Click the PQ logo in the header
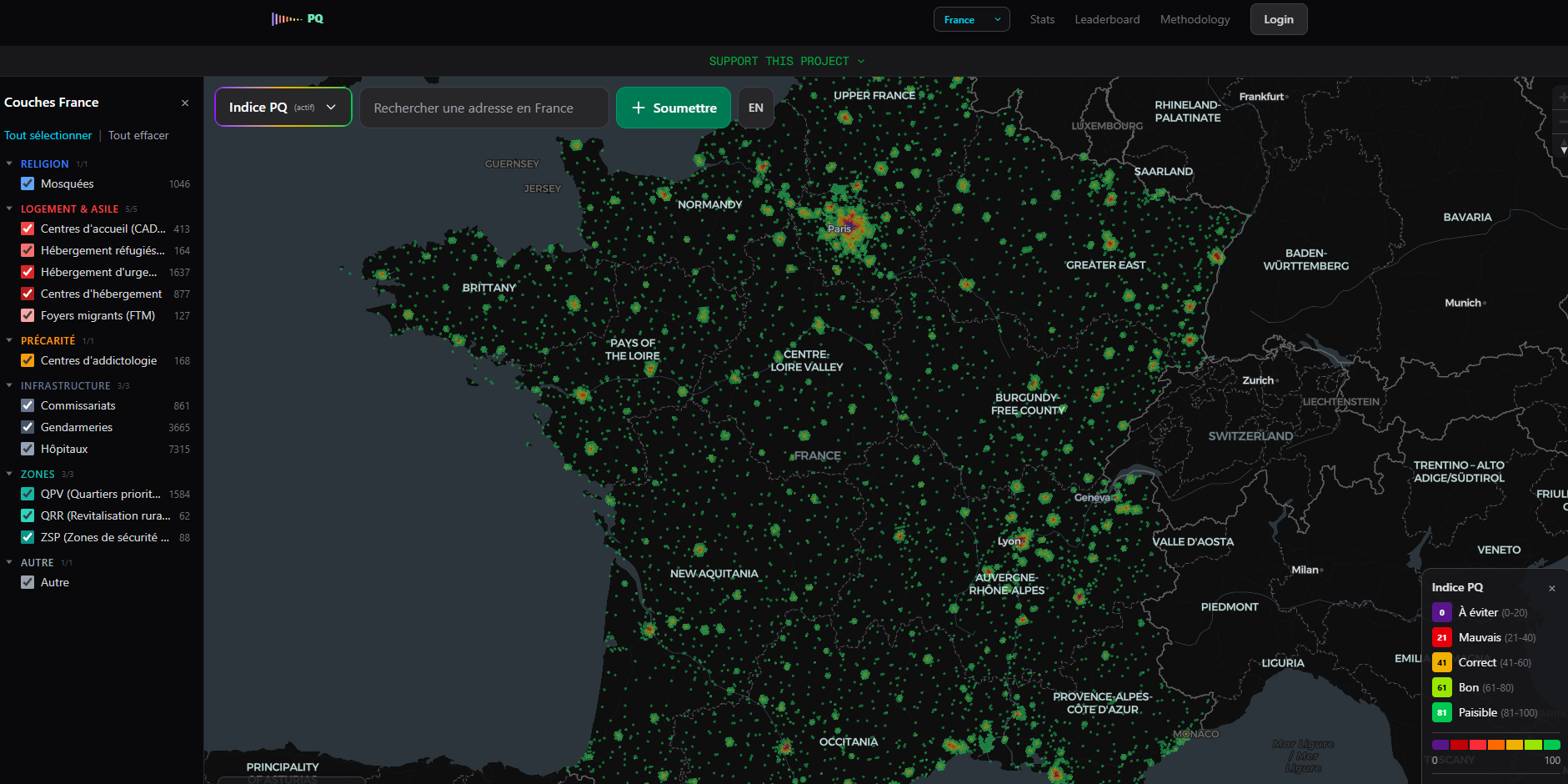1568x784 pixels. point(298,19)
